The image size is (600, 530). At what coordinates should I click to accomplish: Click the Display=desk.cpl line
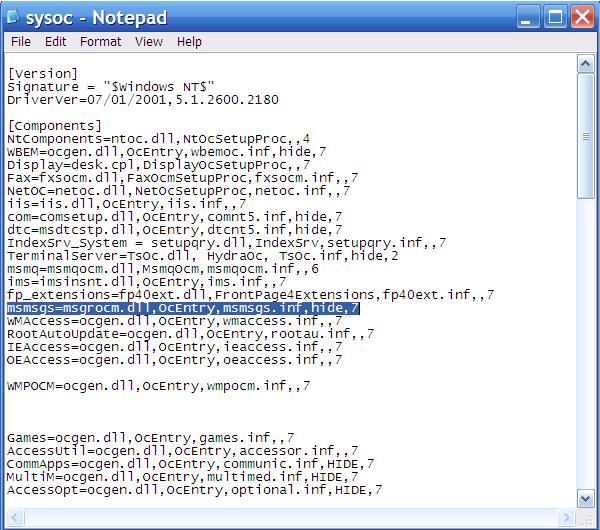pos(158,165)
